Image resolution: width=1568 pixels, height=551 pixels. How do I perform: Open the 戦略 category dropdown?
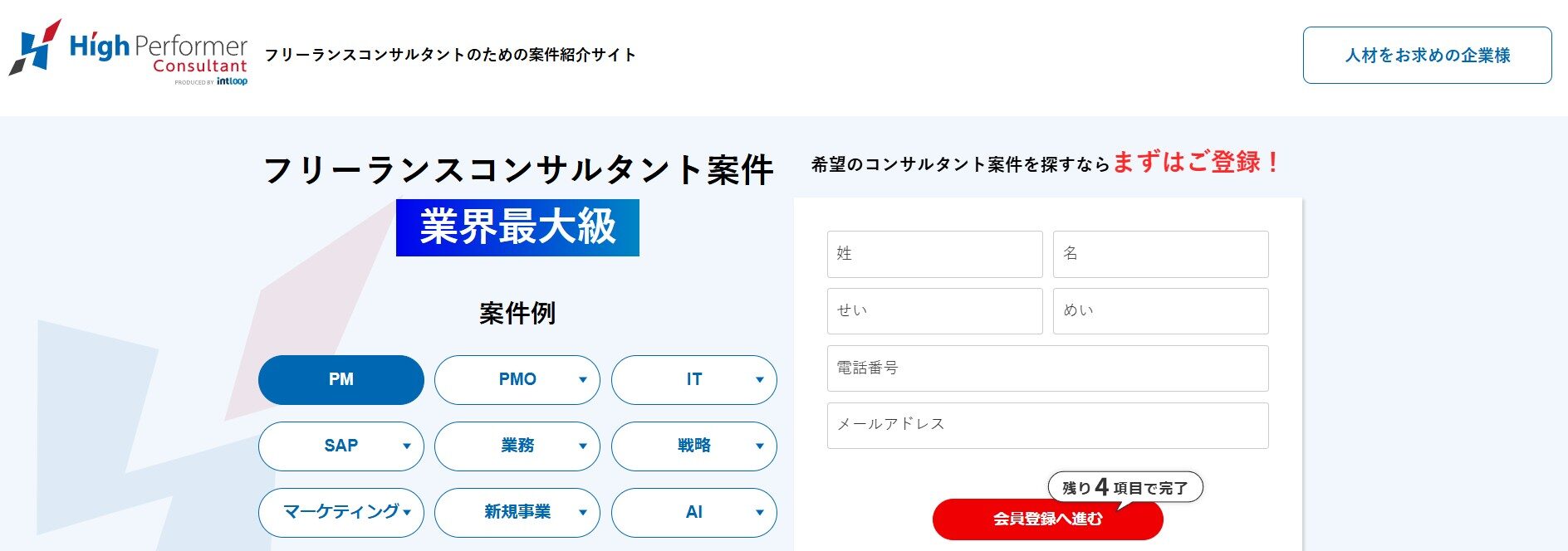tap(758, 446)
